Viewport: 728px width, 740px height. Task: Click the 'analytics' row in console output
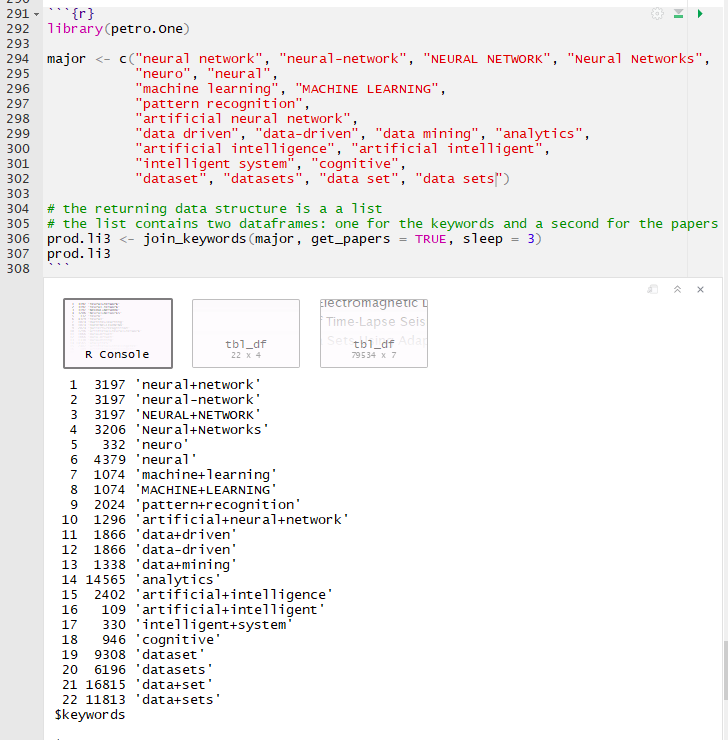pyautogui.click(x=175, y=580)
